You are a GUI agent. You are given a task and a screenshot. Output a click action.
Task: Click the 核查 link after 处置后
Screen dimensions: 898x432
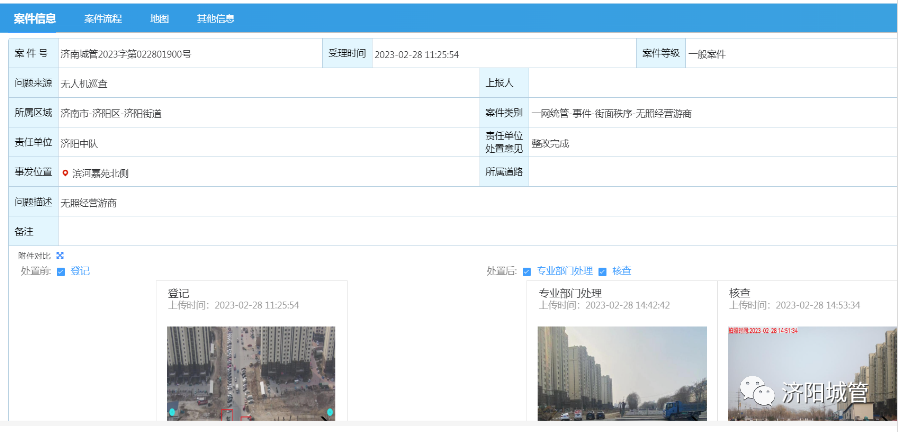(622, 271)
